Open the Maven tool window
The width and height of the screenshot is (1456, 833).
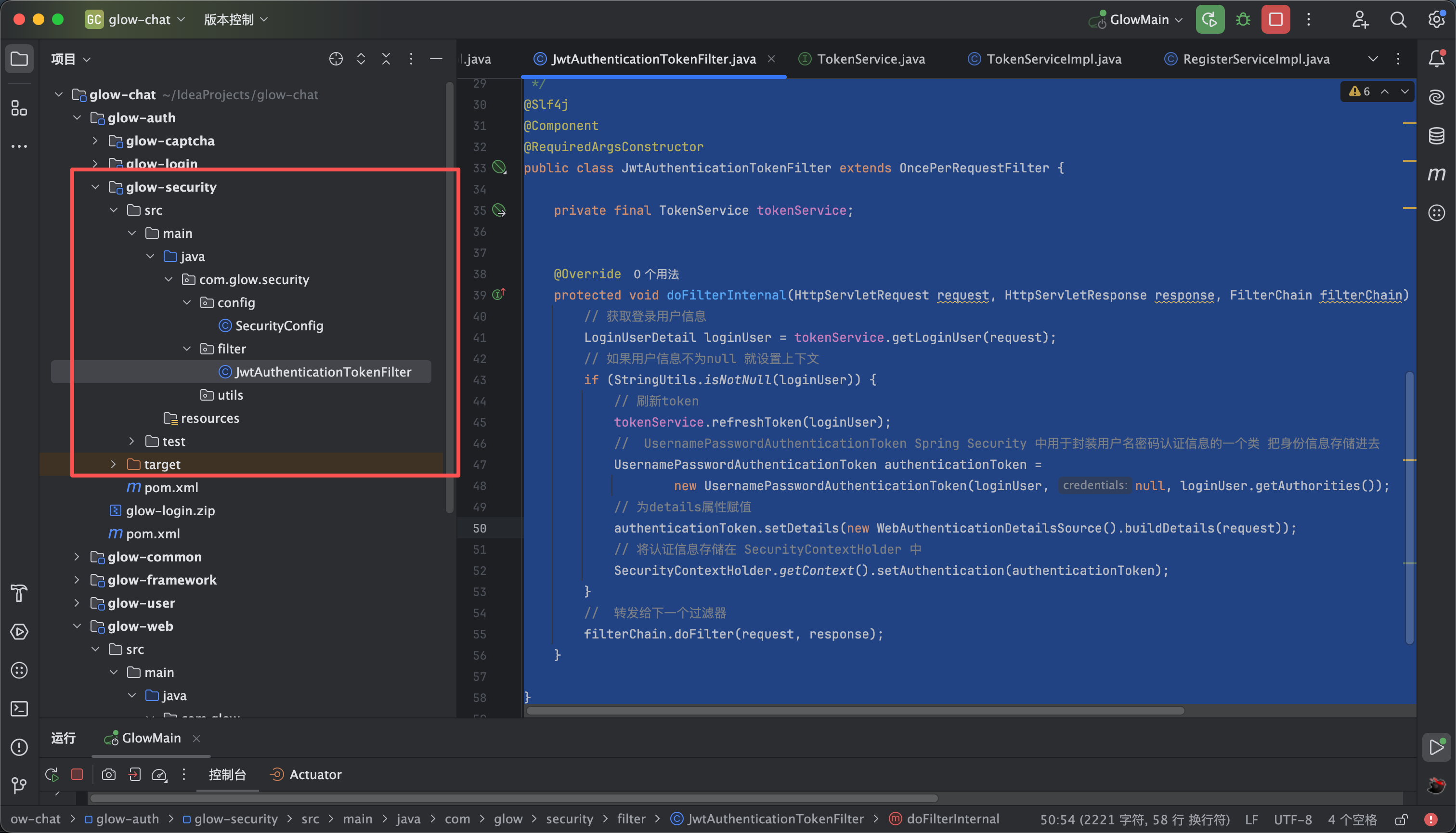pyautogui.click(x=1436, y=174)
